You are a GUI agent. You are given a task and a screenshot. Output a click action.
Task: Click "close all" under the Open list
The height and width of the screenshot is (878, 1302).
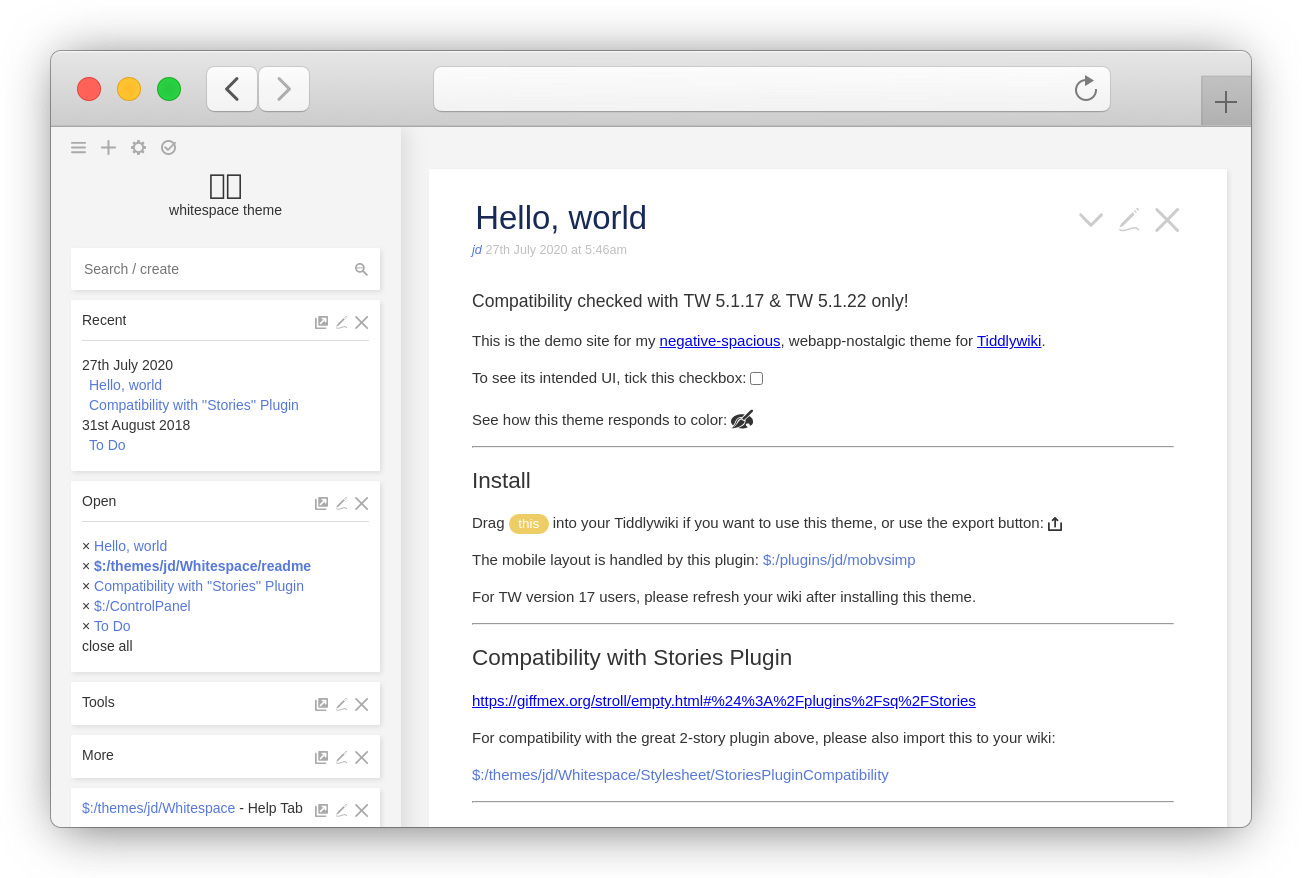pos(106,646)
